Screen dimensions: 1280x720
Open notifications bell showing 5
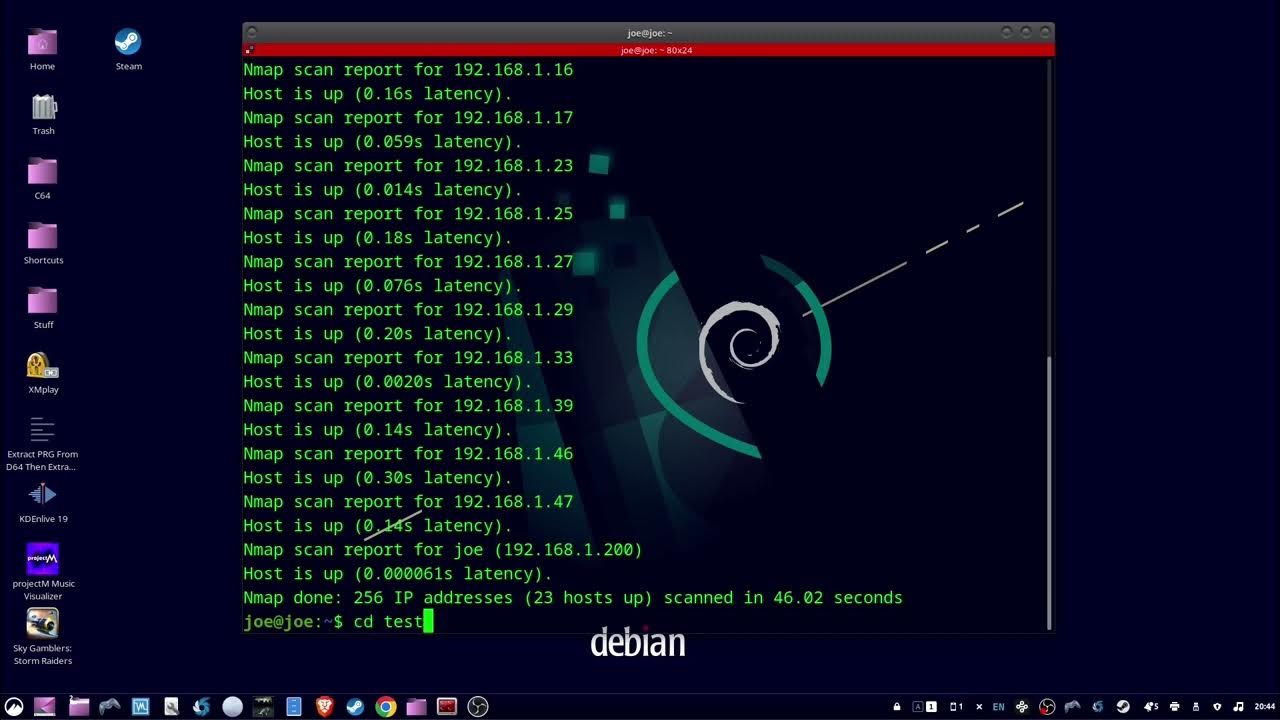tap(1150, 706)
